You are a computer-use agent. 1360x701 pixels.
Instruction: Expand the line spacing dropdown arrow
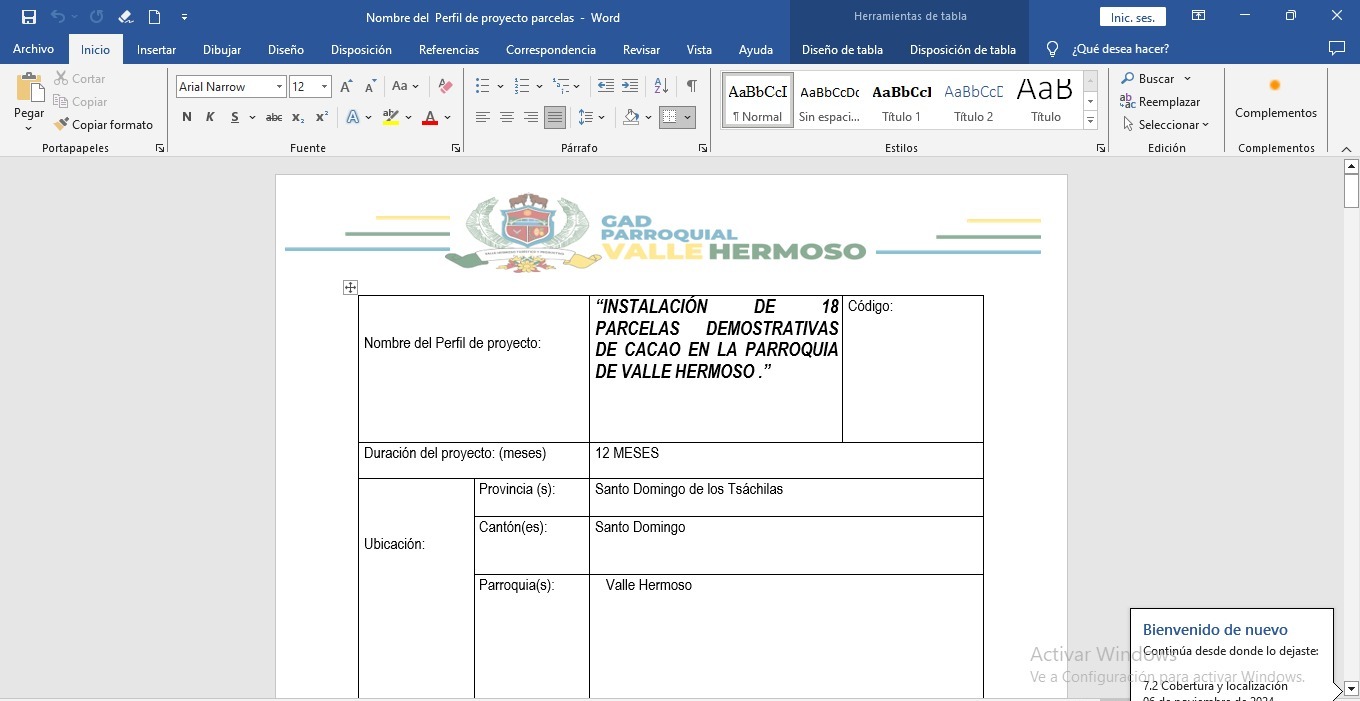click(x=601, y=117)
